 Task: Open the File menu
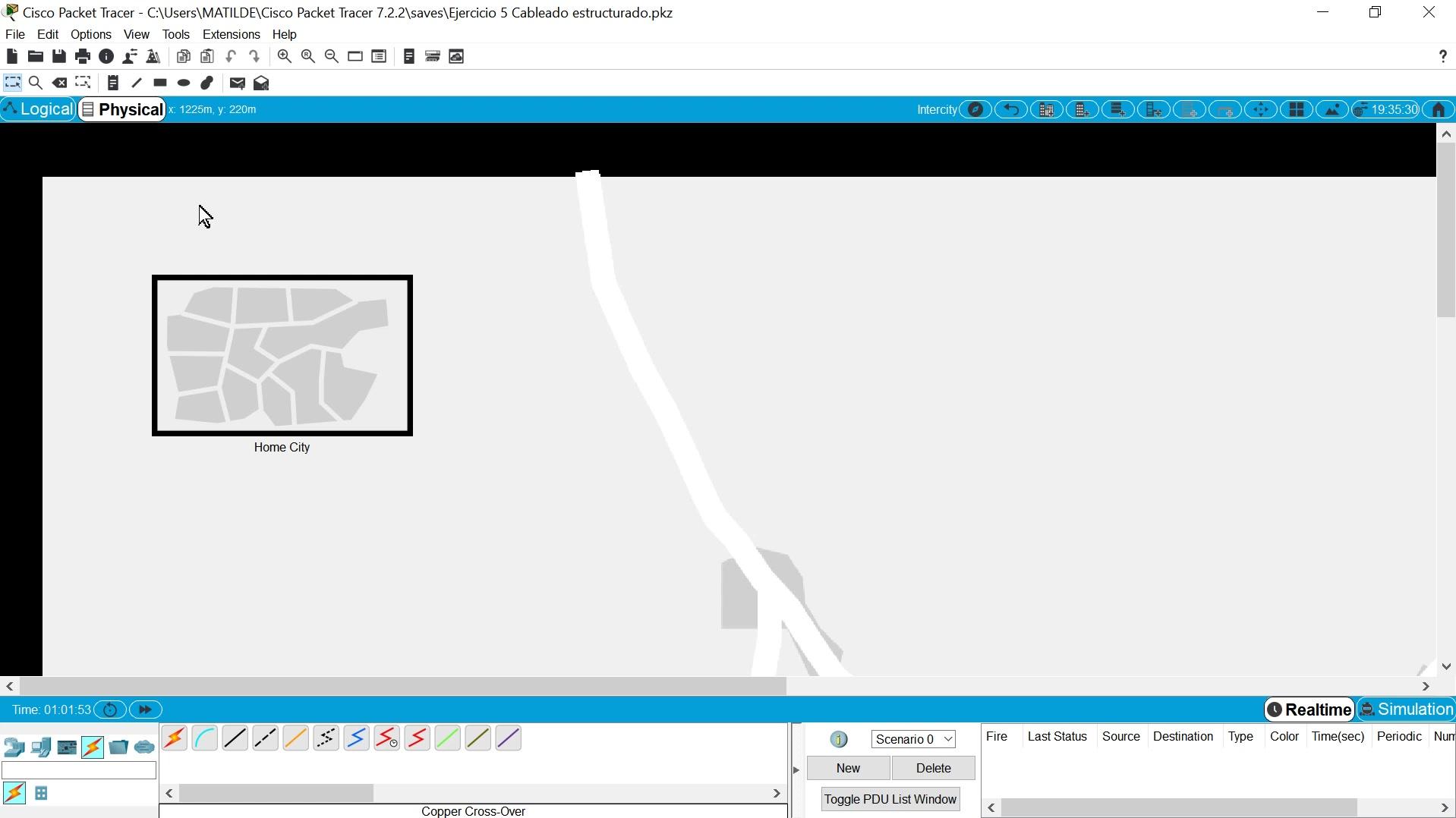coord(15,35)
